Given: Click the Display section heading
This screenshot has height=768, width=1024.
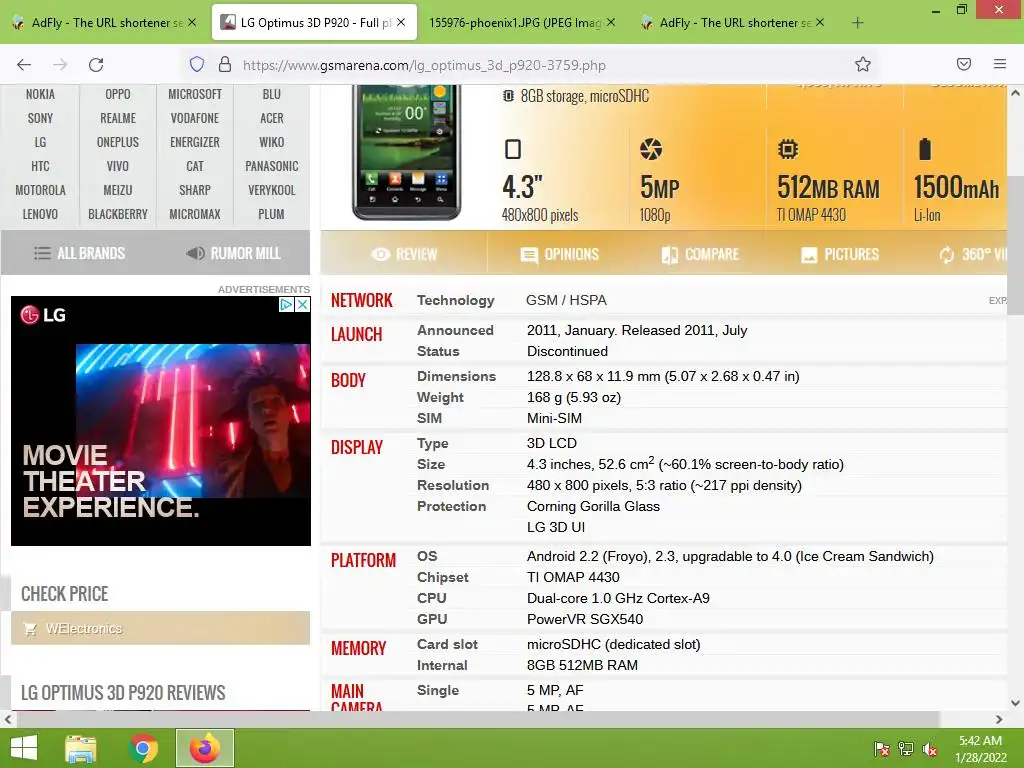Looking at the screenshot, I should point(357,447).
